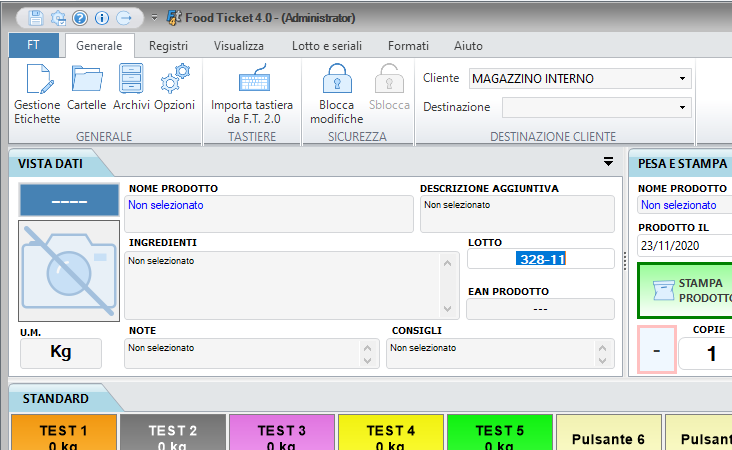Viewport: 732px width, 450px height.
Task: Open the FT application menu tab
Action: [34, 45]
